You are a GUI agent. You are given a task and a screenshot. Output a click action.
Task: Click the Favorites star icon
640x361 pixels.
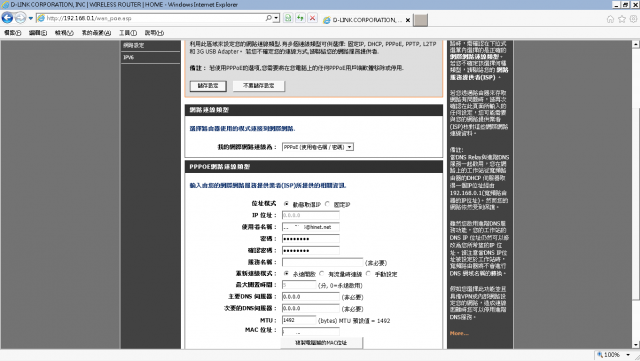(622, 19)
